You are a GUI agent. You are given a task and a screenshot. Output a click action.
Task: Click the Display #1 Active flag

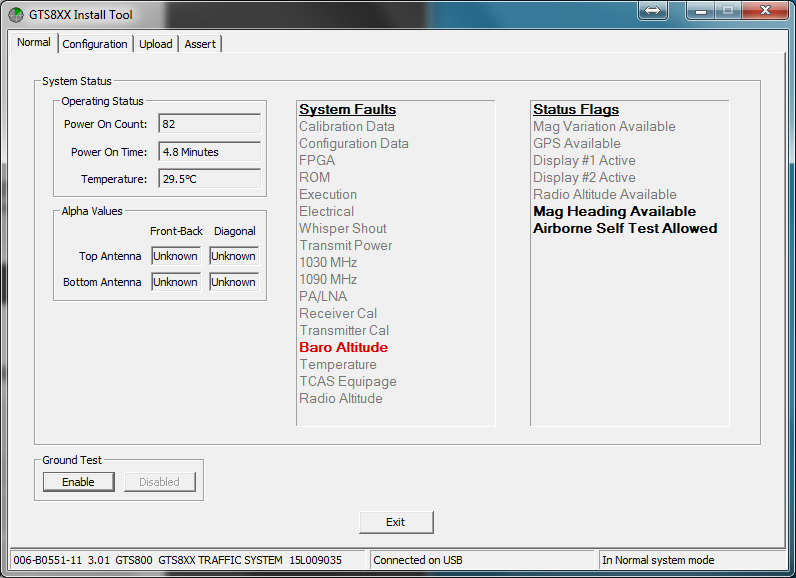click(584, 160)
